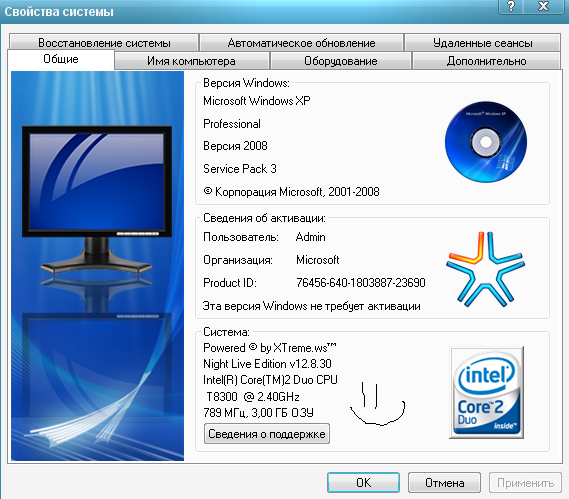Switch to Автоматическое обновление tab

(x=302, y=43)
